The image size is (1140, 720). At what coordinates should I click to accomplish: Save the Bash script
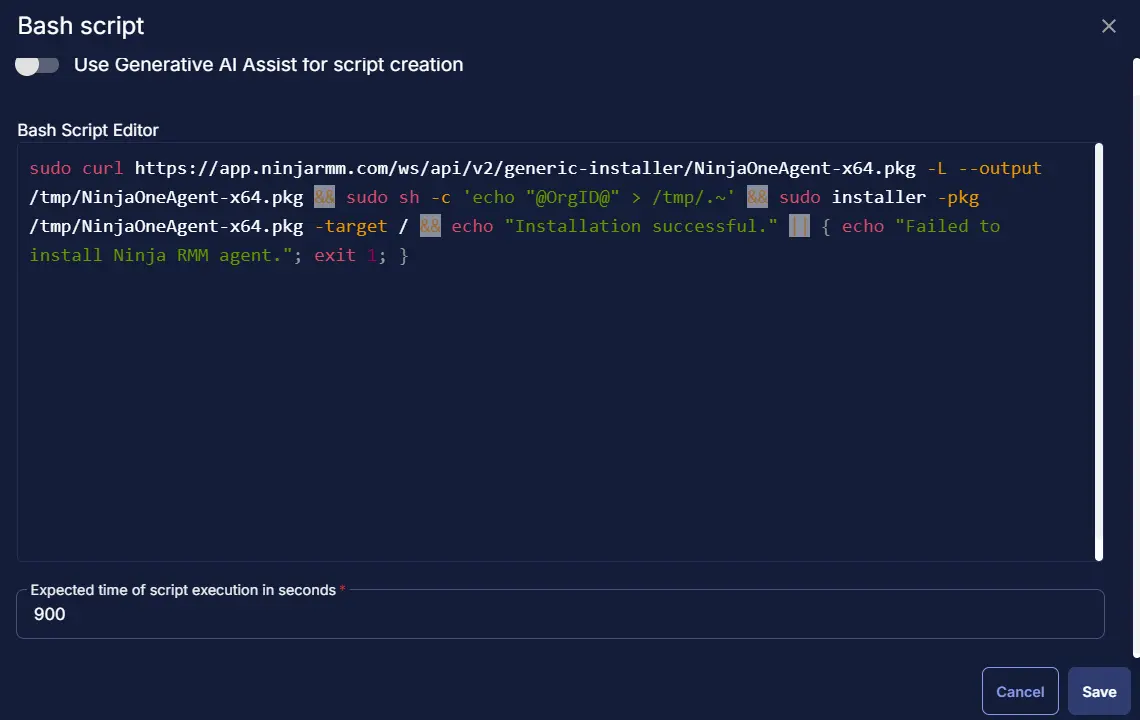click(1099, 692)
